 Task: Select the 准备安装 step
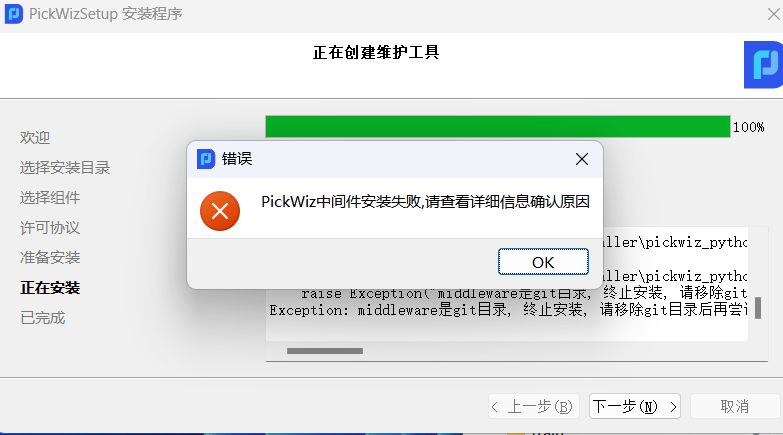(50, 257)
